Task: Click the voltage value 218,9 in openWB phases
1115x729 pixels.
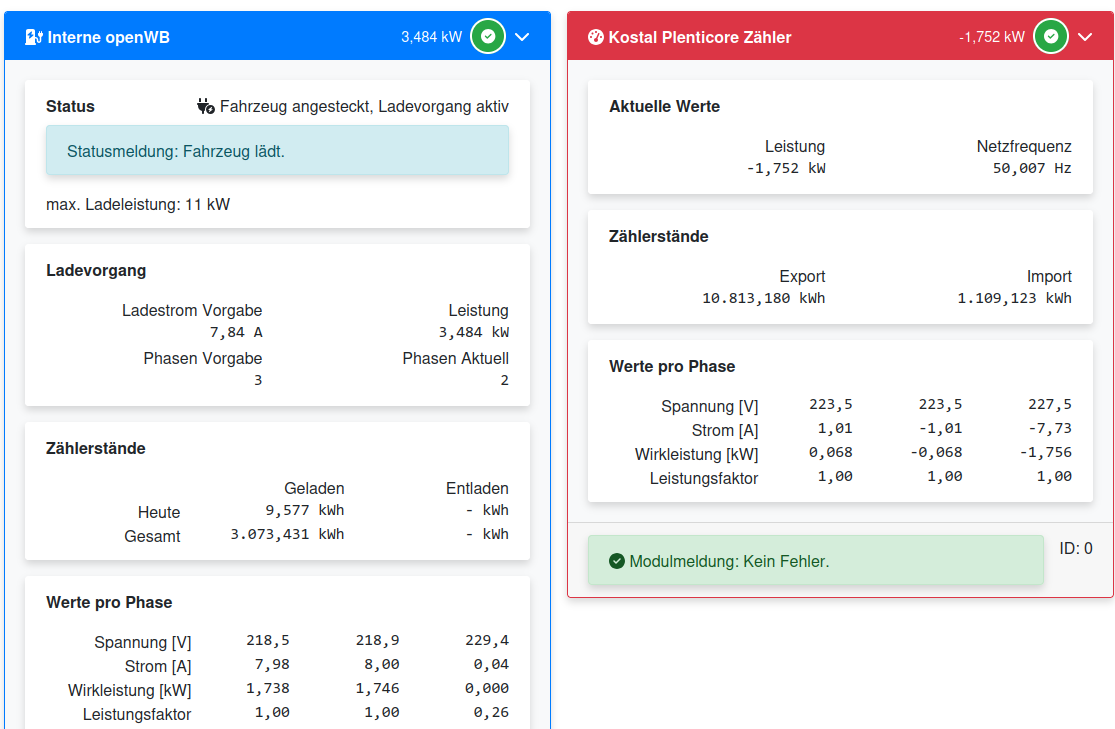Action: (378, 640)
